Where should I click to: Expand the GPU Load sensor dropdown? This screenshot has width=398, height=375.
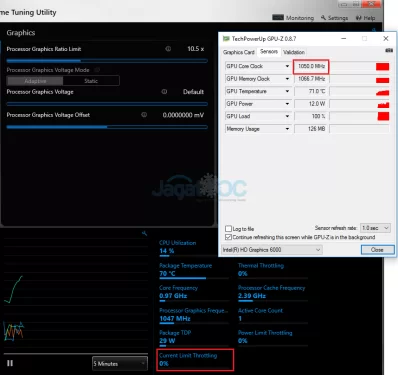[287, 116]
